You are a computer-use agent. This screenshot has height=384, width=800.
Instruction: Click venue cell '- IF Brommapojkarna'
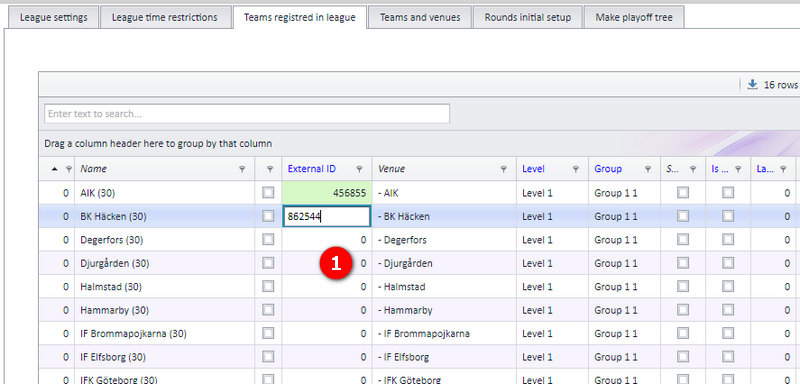tap(444, 334)
